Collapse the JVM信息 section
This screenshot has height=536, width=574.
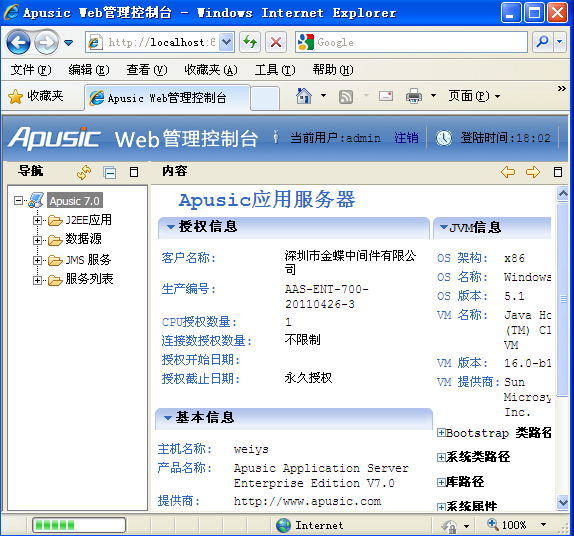444,227
